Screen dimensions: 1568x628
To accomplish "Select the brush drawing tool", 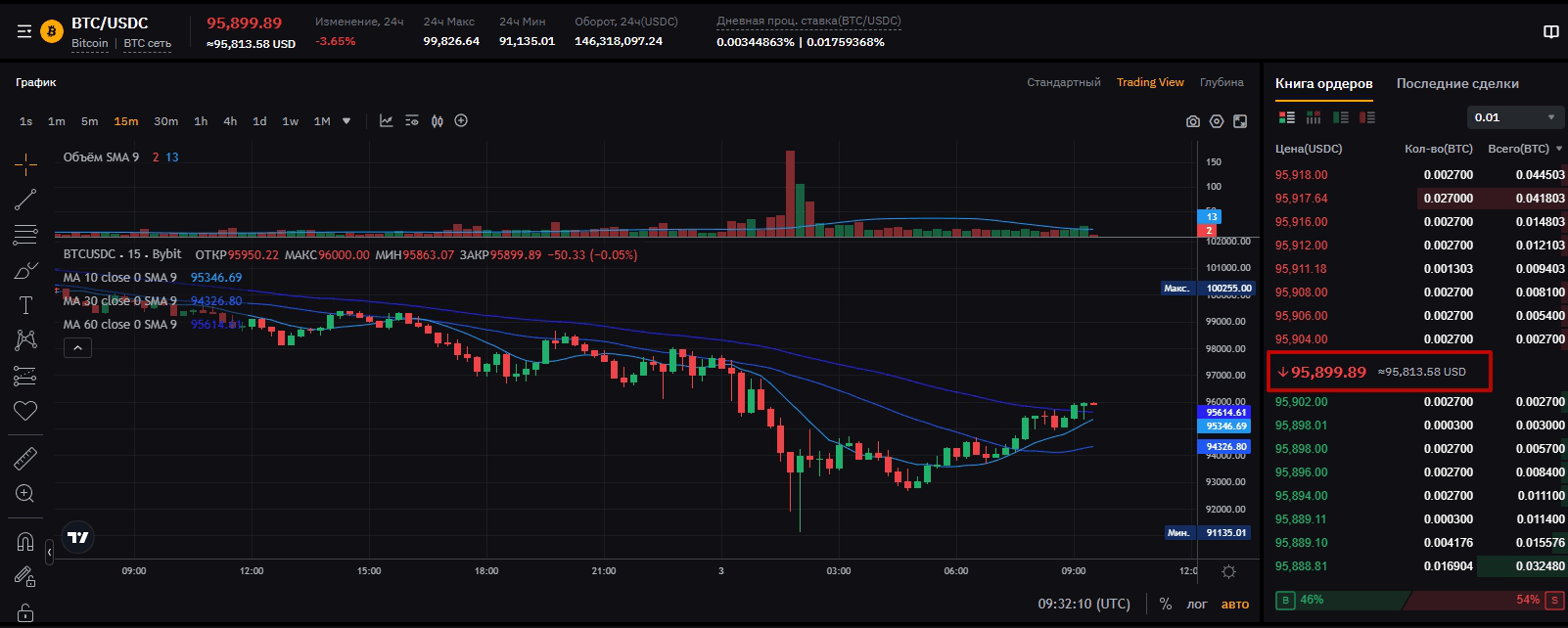I will (x=25, y=270).
